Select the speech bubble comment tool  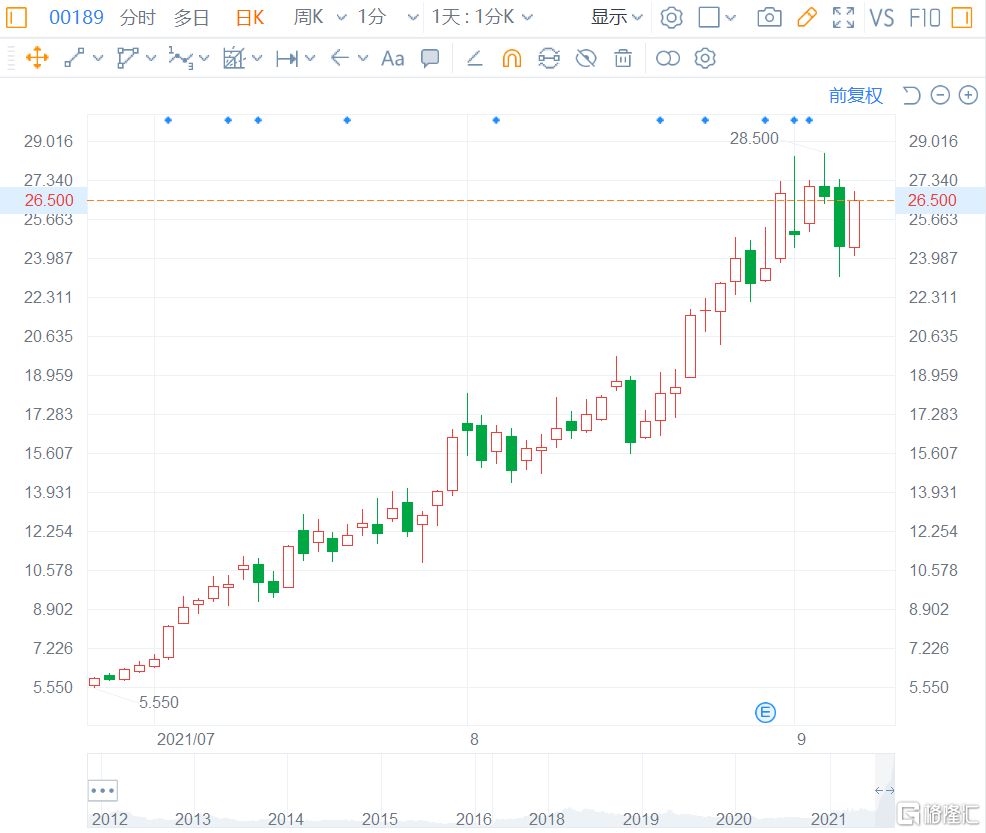pos(430,58)
